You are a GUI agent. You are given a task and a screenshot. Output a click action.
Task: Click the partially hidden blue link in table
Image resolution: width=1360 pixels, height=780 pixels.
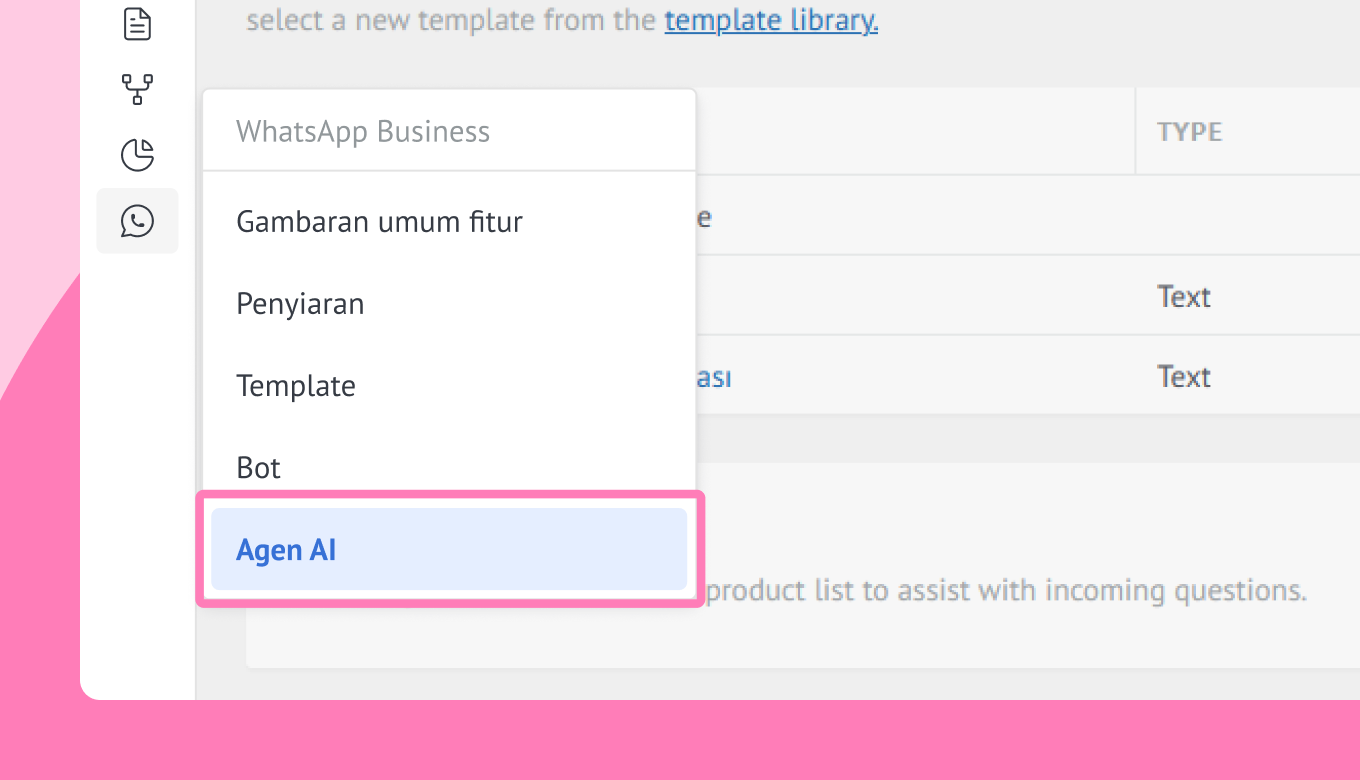[714, 377]
